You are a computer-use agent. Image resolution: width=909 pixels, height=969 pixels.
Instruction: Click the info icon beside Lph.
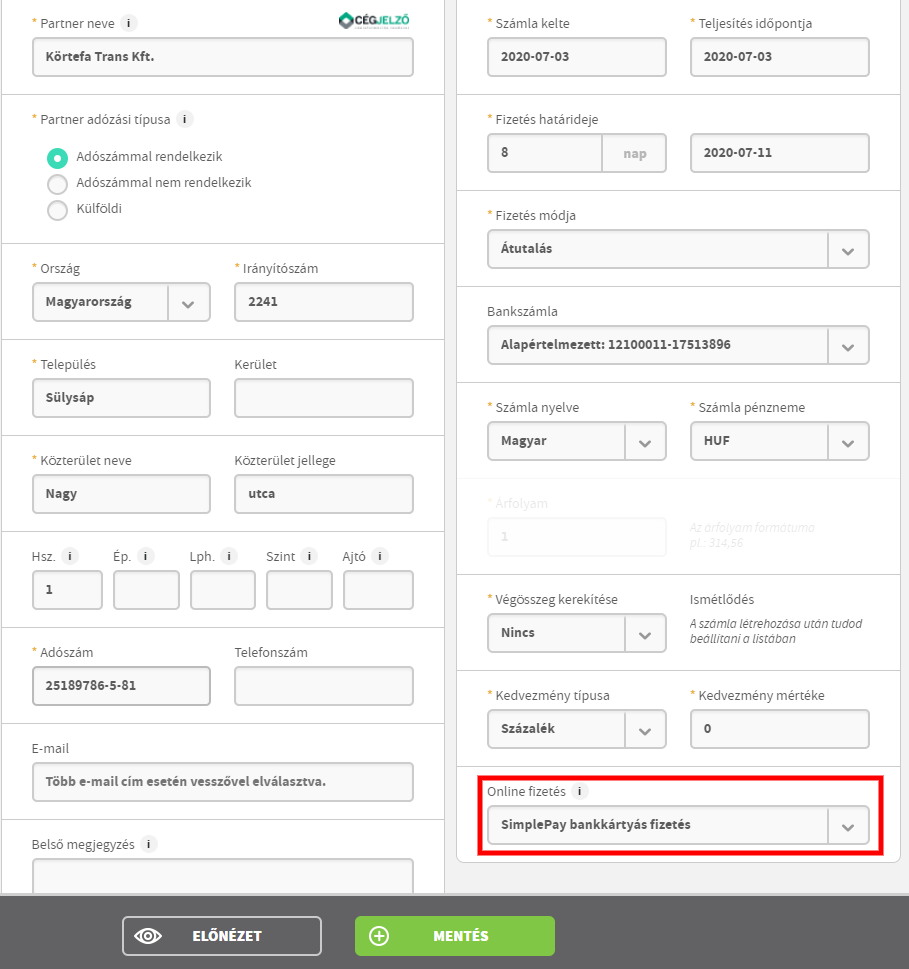coord(230,556)
